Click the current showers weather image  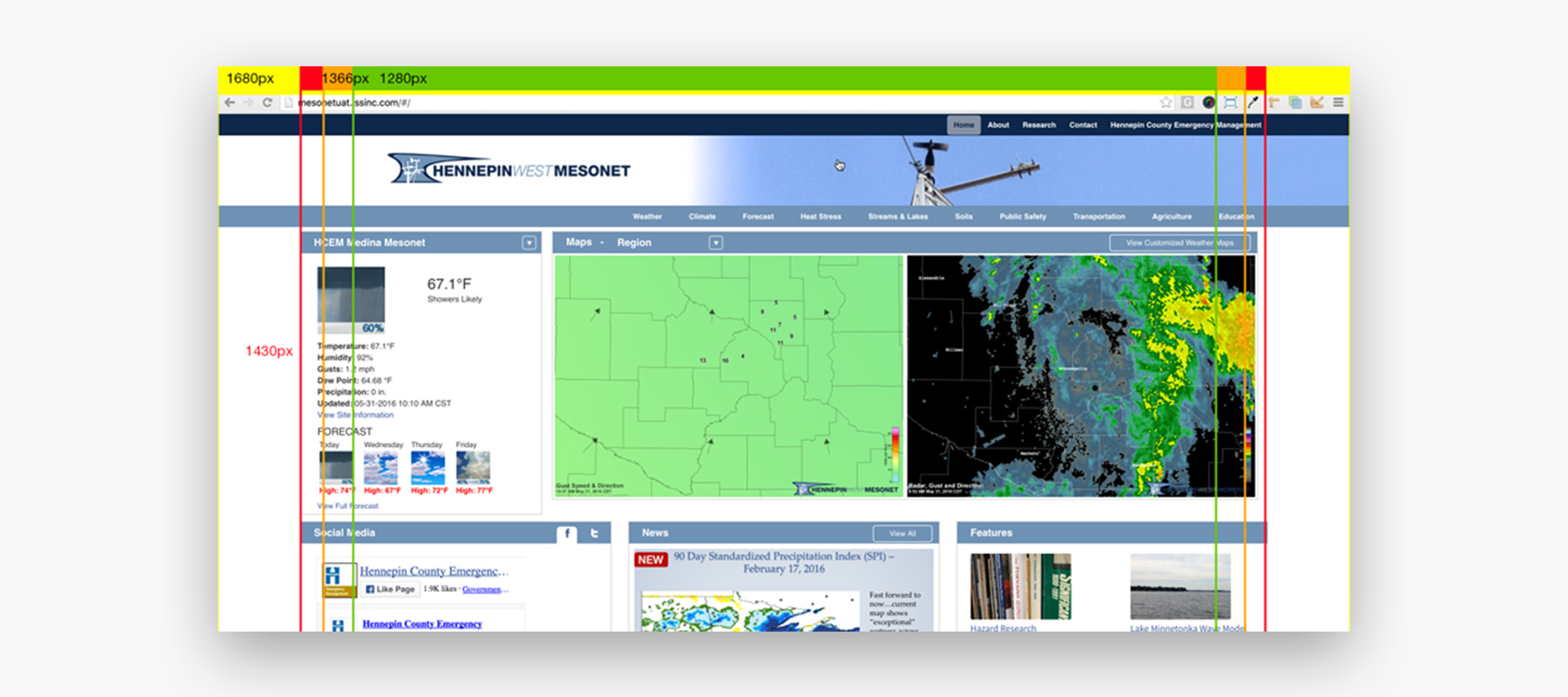(x=351, y=301)
